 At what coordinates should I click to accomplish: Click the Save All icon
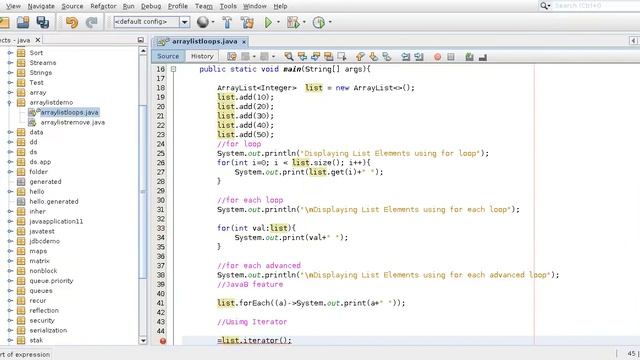(42, 22)
